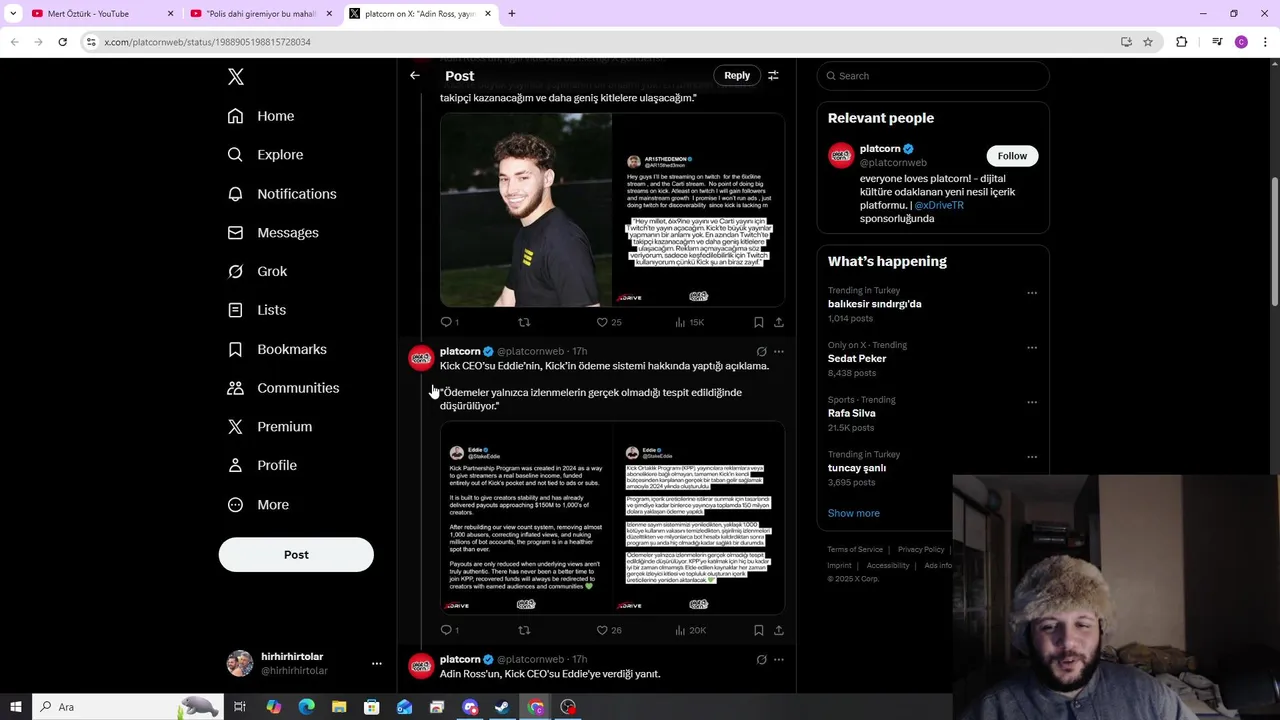The height and width of the screenshot is (720, 1280).
Task: Open Microsoft Edge from taskbar
Action: (x=306, y=707)
